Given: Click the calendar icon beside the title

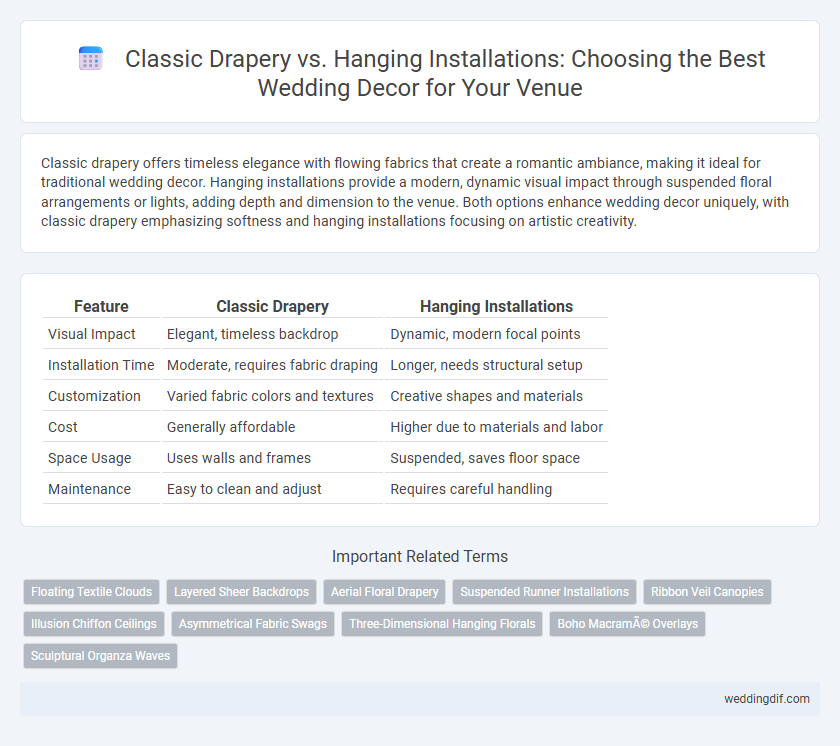Looking at the screenshot, I should click(x=91, y=58).
